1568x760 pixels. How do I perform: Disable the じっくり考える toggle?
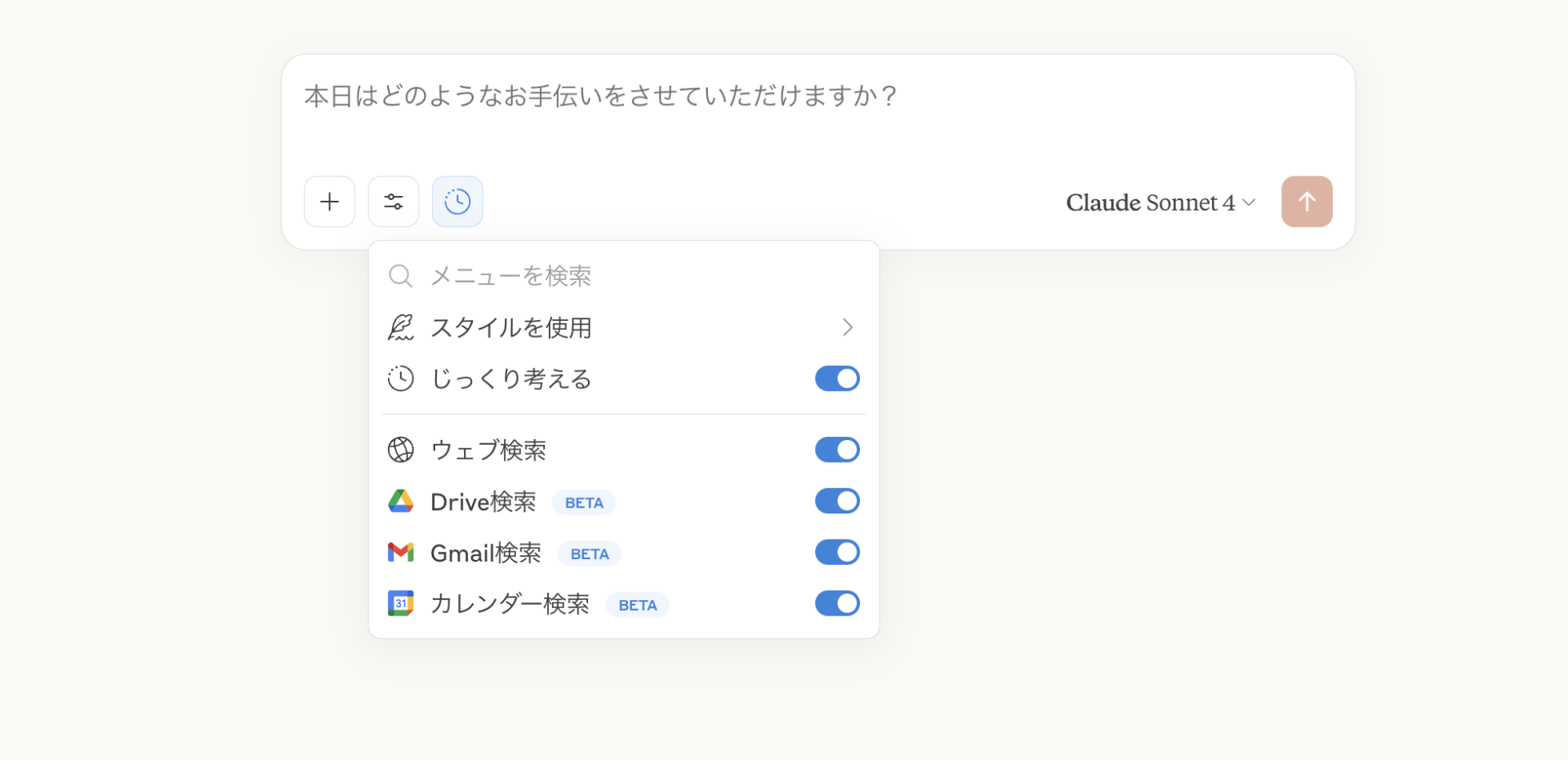pos(837,378)
